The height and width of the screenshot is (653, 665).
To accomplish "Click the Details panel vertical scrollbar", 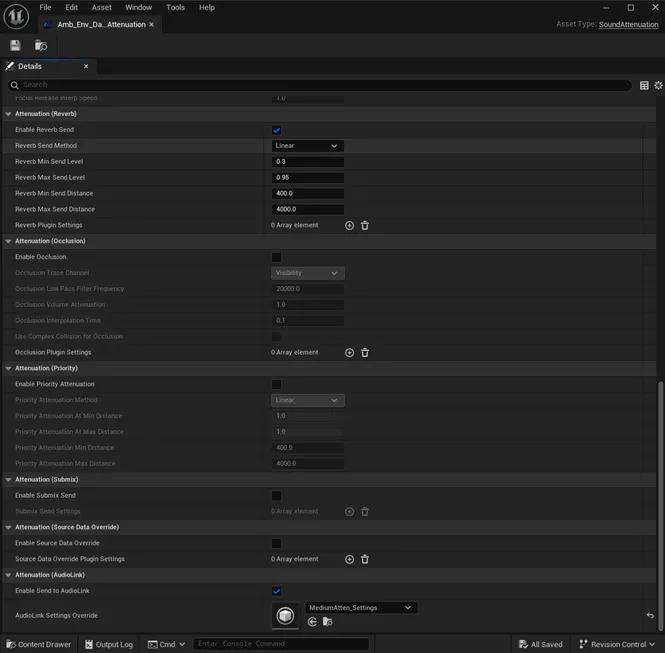I will pyautogui.click(x=660, y=506).
